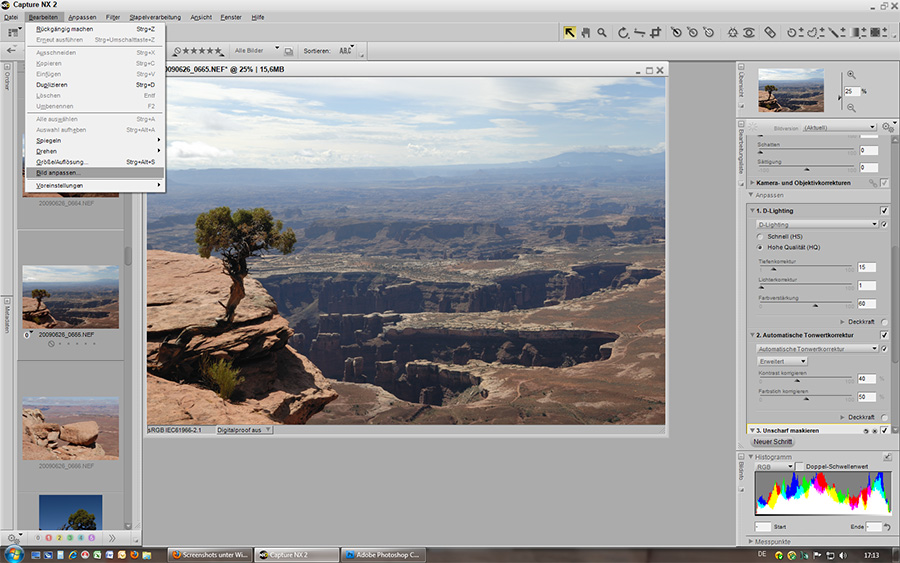Choose the Crop tool

coord(655,33)
